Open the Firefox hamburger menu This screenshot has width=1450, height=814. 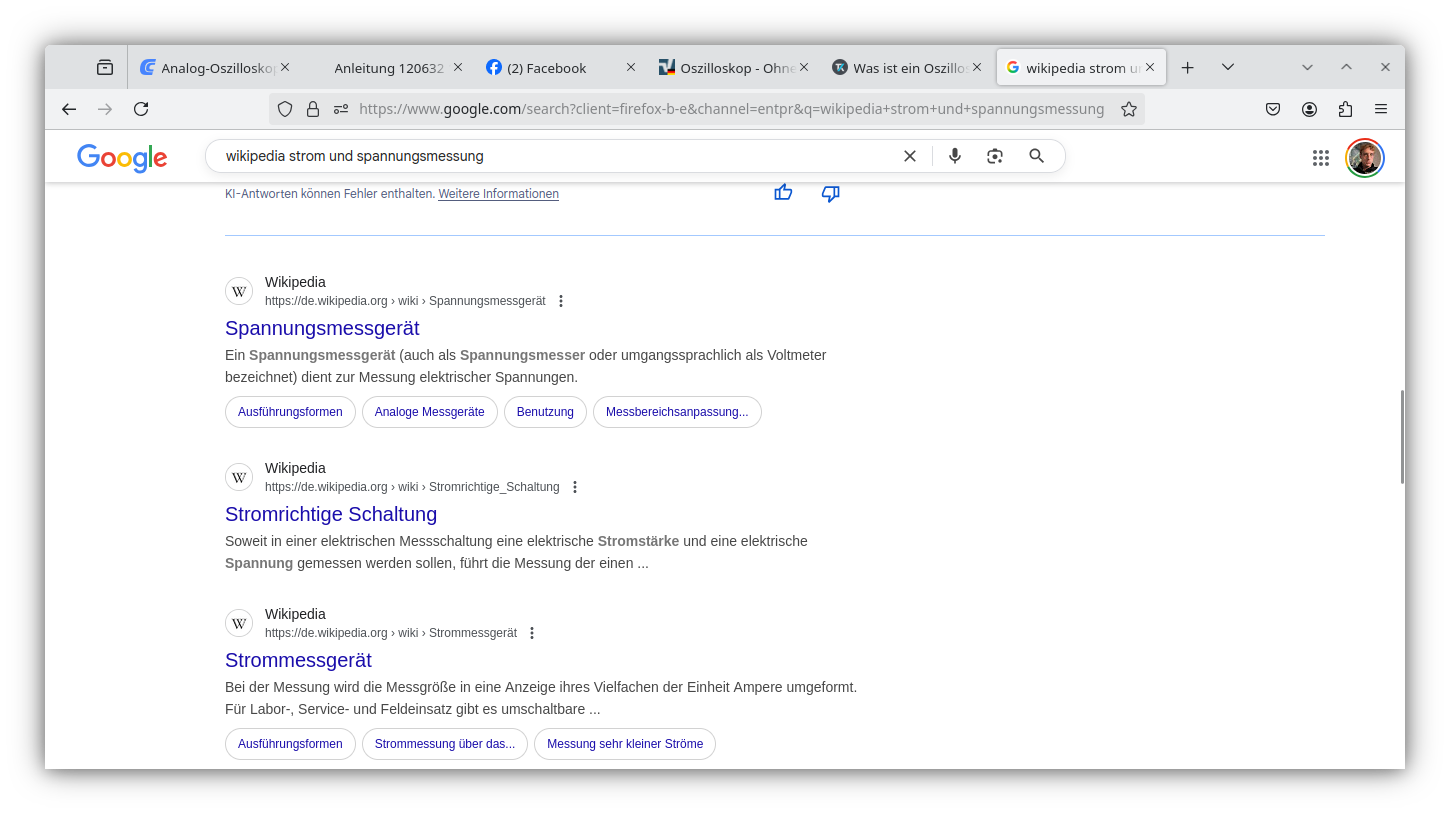tap(1382, 109)
